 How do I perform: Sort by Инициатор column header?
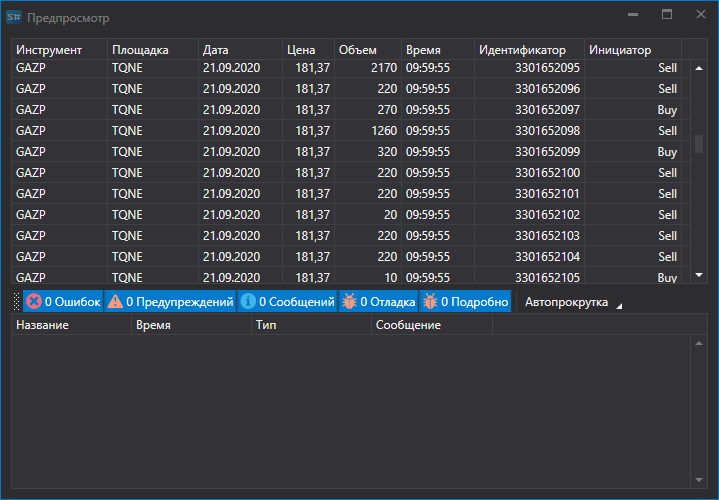pos(633,50)
